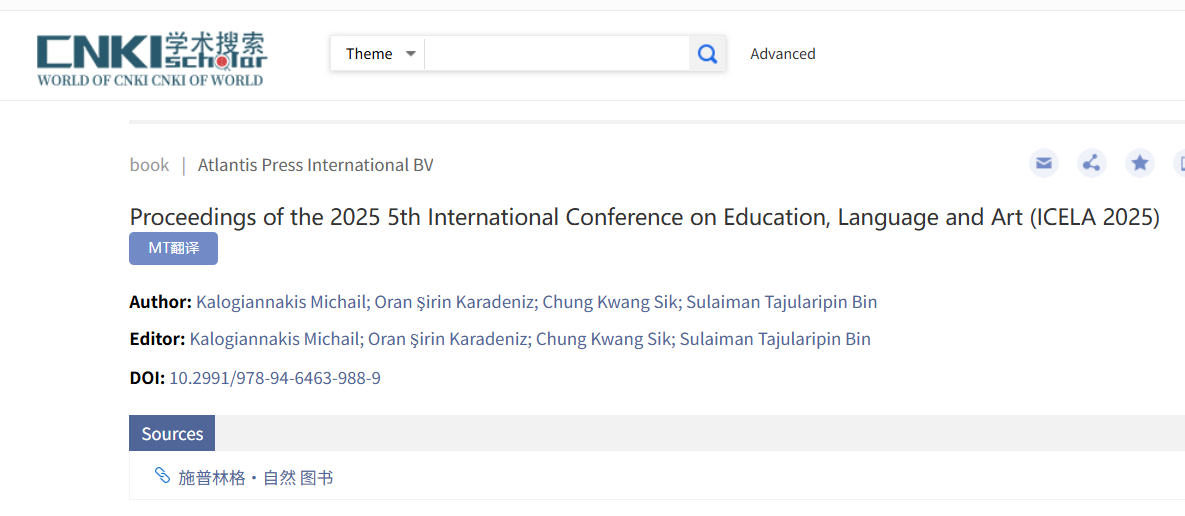The image size is (1185, 516).
Task: Click the CNKI Scholar logo
Action: [x=152, y=59]
